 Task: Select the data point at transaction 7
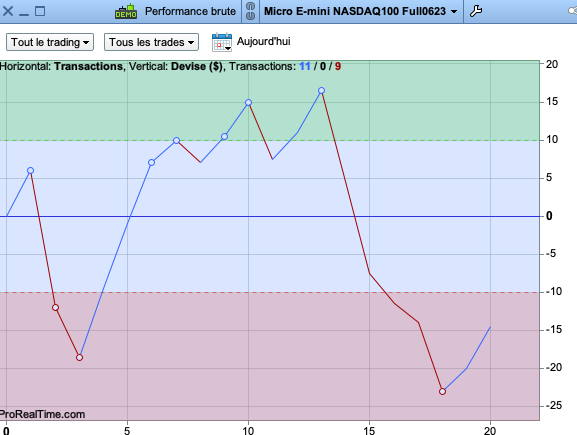click(x=176, y=140)
